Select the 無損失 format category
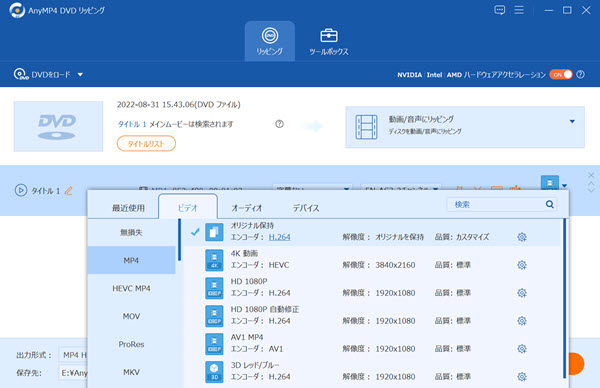The height and width of the screenshot is (388, 600). 131,232
